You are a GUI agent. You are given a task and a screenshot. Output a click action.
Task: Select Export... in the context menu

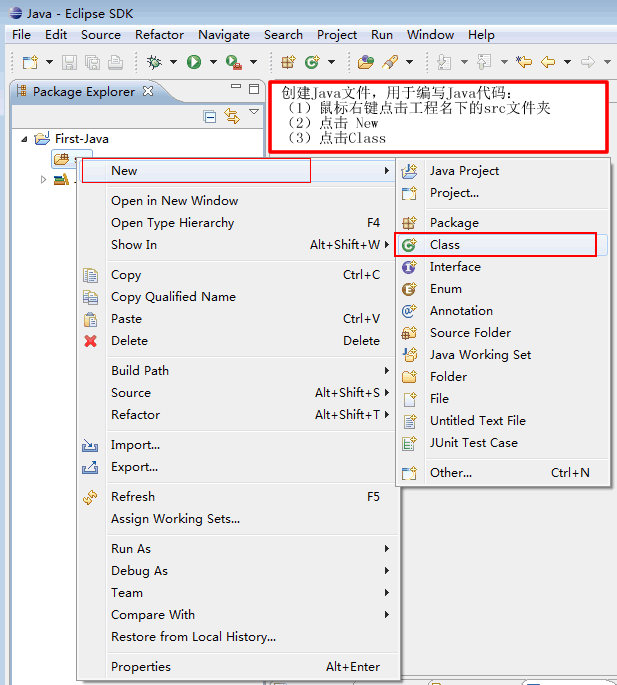click(238, 467)
